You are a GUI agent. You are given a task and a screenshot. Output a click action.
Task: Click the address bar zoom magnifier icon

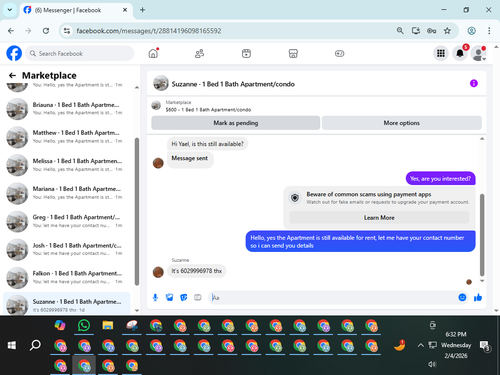pyautogui.click(x=400, y=31)
